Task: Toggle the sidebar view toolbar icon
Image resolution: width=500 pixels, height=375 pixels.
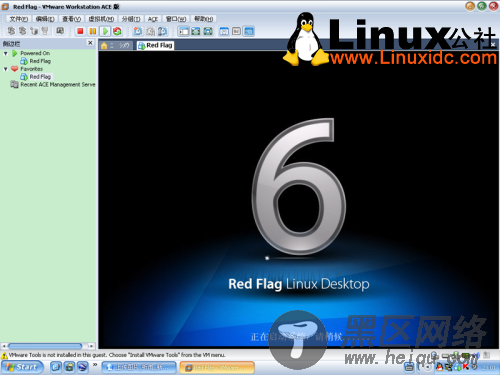Action: click(183, 31)
